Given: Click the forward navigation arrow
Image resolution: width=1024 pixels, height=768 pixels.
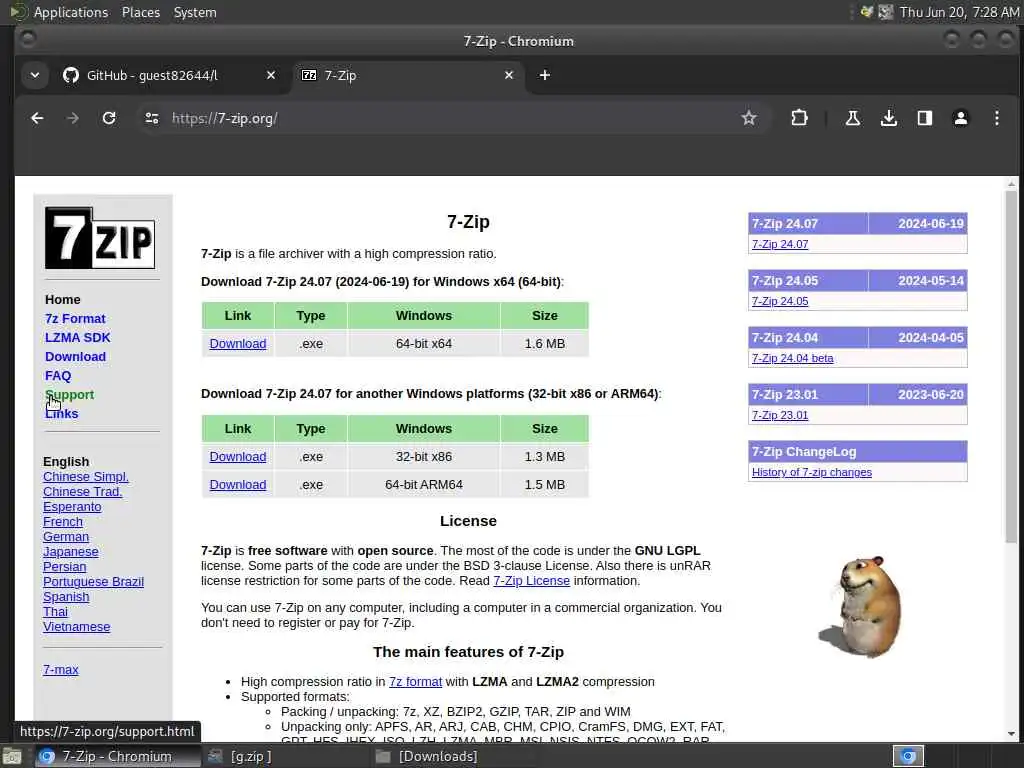Looking at the screenshot, I should pyautogui.click(x=72, y=118).
